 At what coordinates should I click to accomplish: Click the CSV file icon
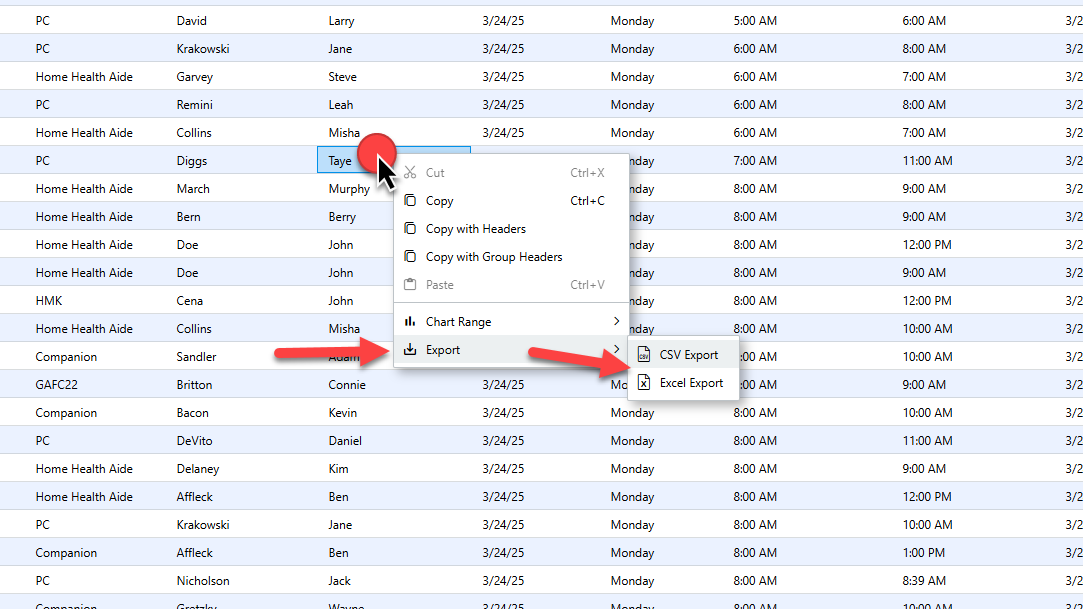click(645, 355)
